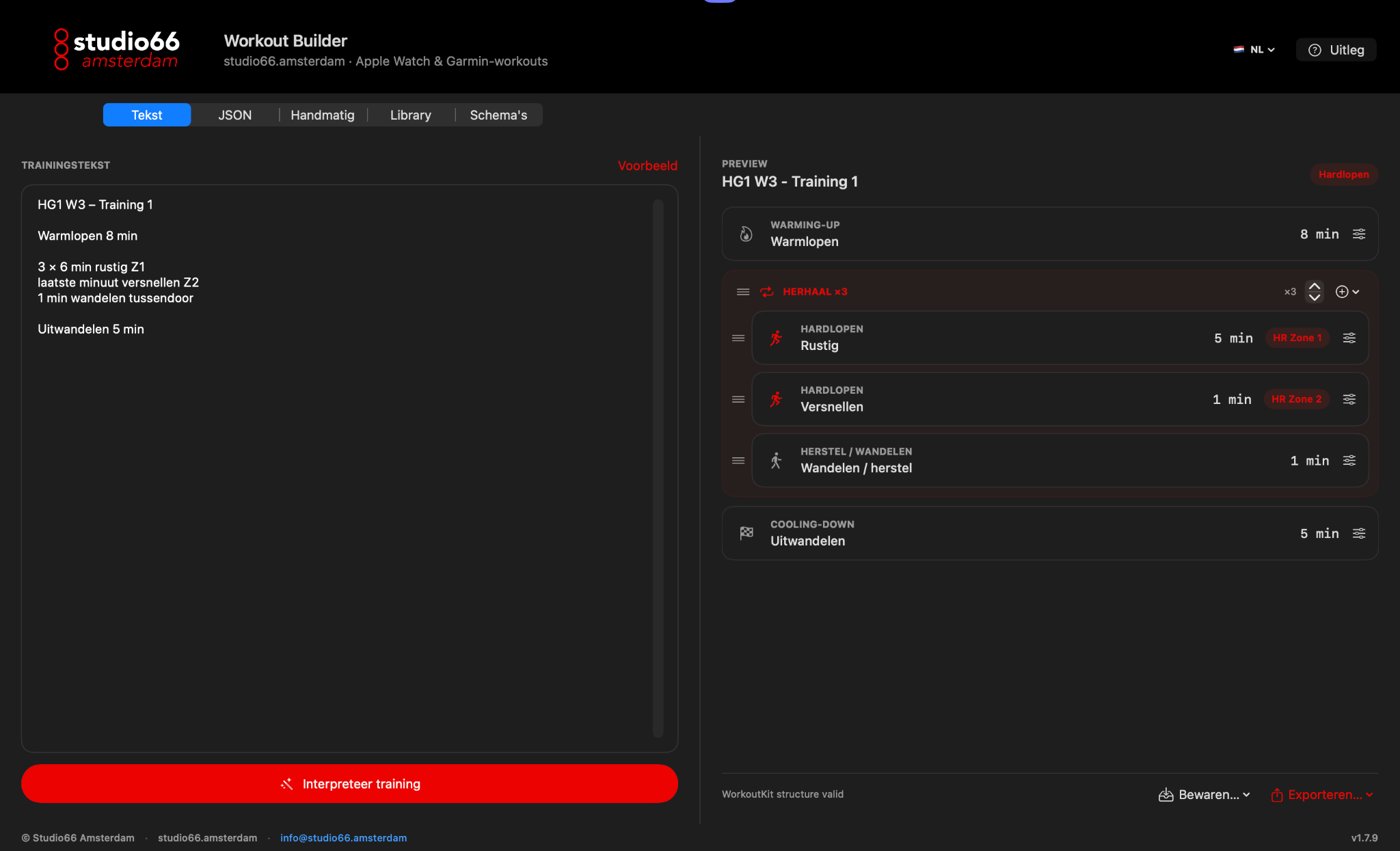Open the add-step plus dropdown in repeat block
Viewport: 1400px width, 851px height.
[x=1347, y=292]
